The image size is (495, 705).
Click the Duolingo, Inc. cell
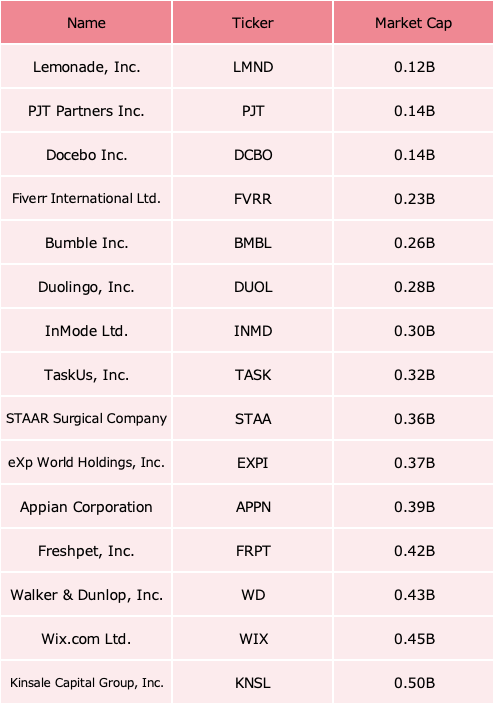pos(86,286)
